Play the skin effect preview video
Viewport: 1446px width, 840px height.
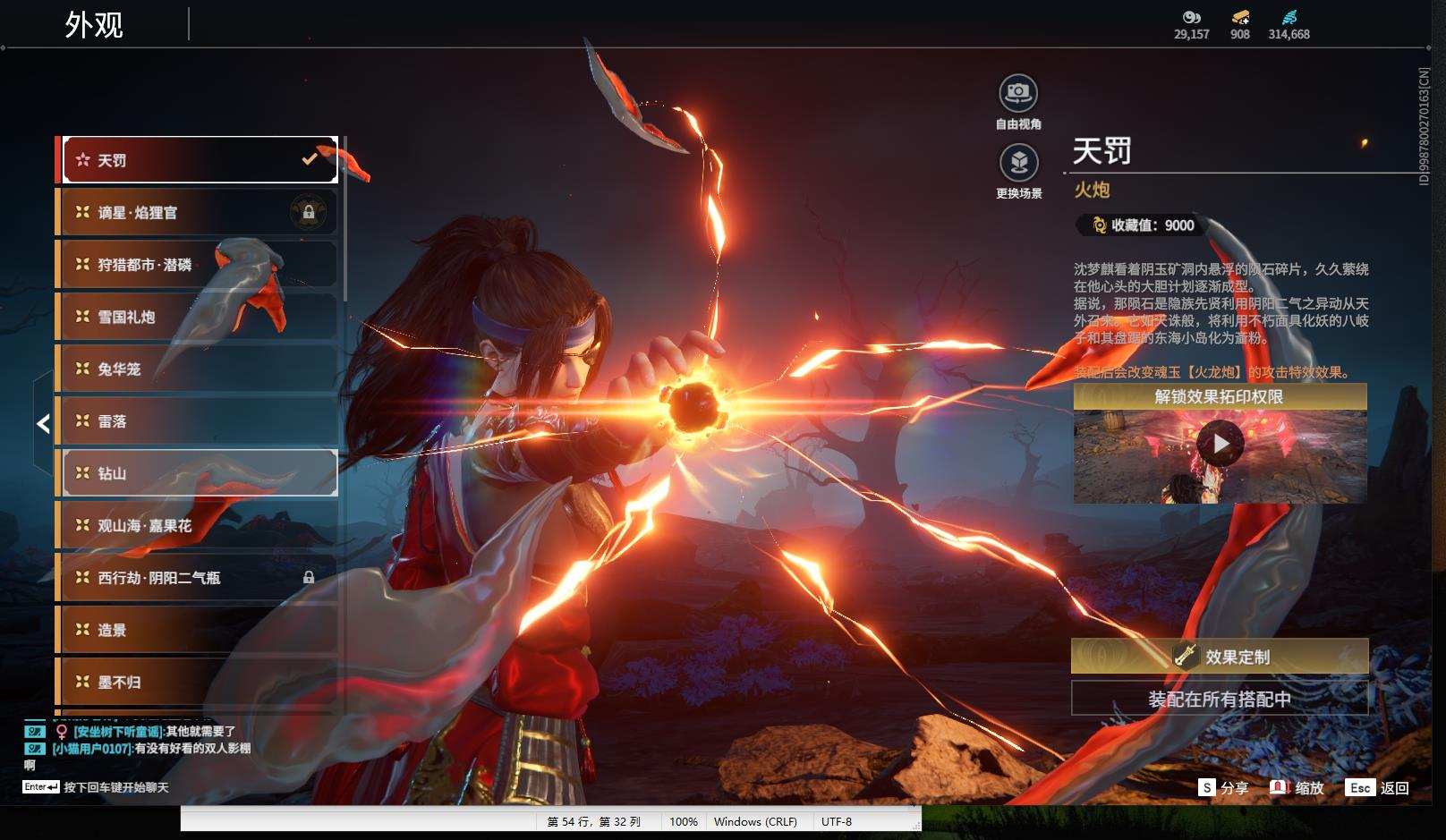pyautogui.click(x=1221, y=445)
